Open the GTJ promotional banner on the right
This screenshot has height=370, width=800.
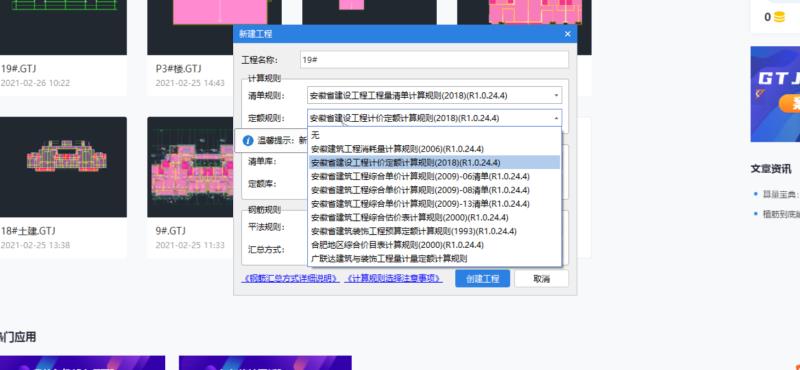coord(775,94)
